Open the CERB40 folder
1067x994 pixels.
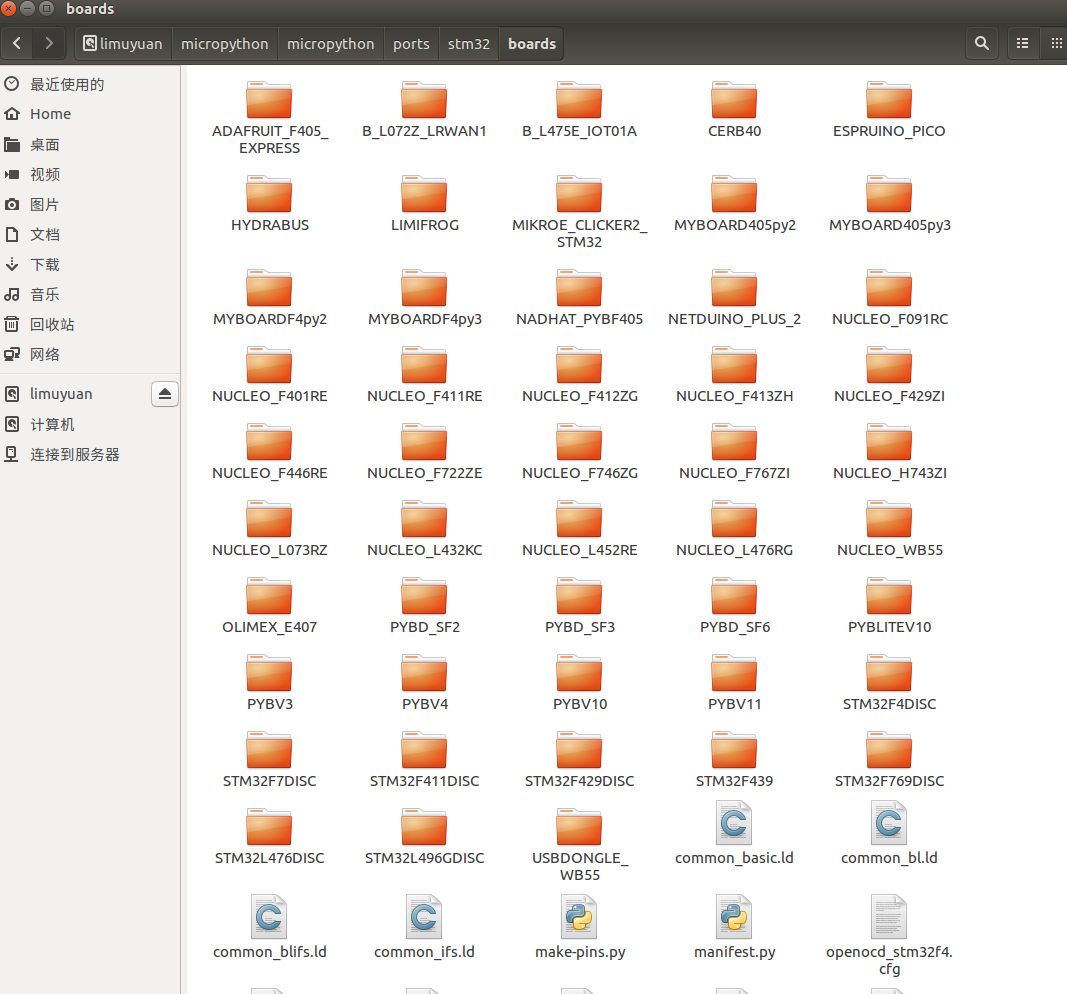point(734,110)
